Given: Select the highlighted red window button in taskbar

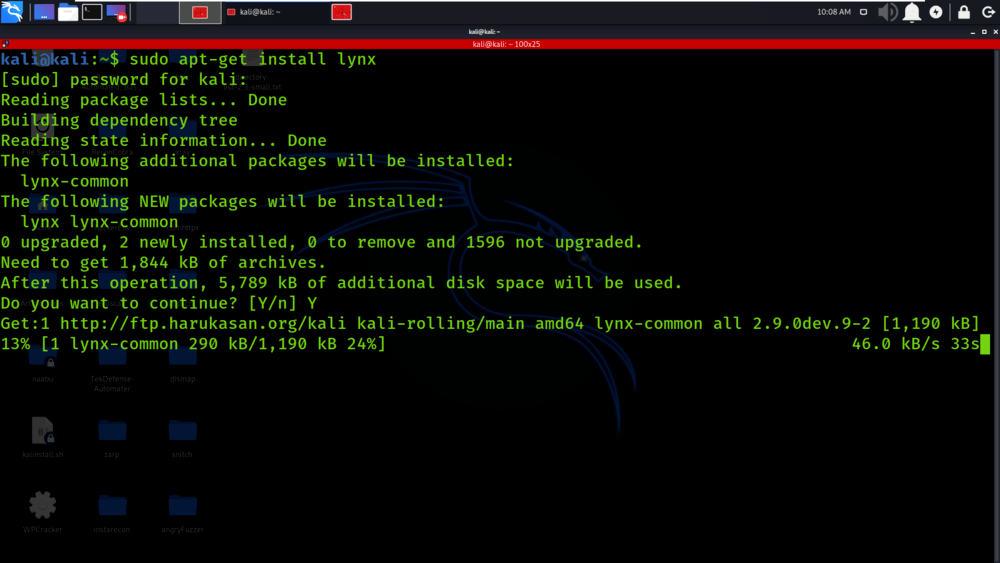Looking at the screenshot, I should click(200, 12).
